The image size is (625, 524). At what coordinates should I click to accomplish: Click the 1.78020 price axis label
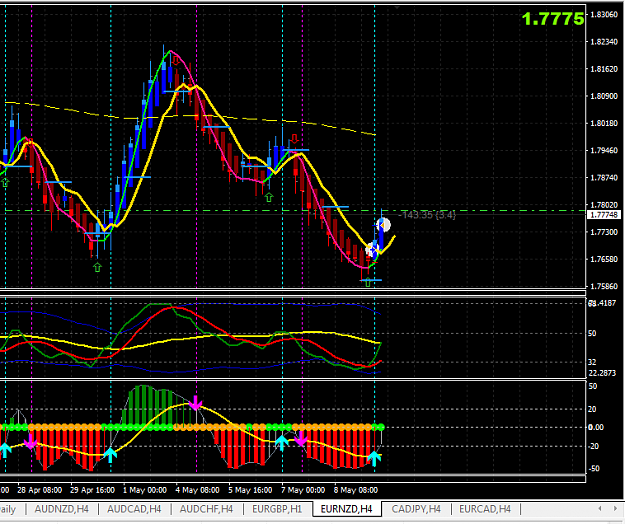pyautogui.click(x=604, y=205)
